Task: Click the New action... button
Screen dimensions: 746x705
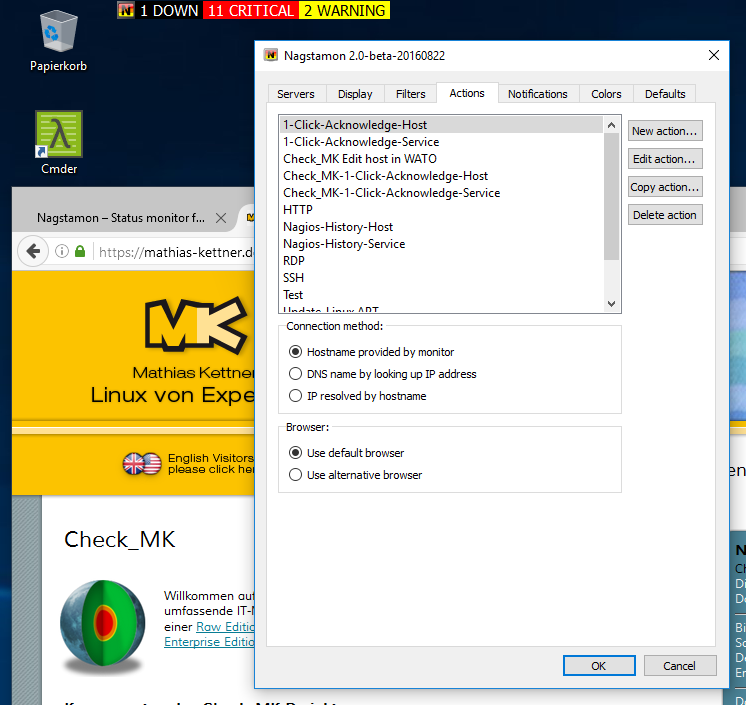Action: [x=665, y=131]
